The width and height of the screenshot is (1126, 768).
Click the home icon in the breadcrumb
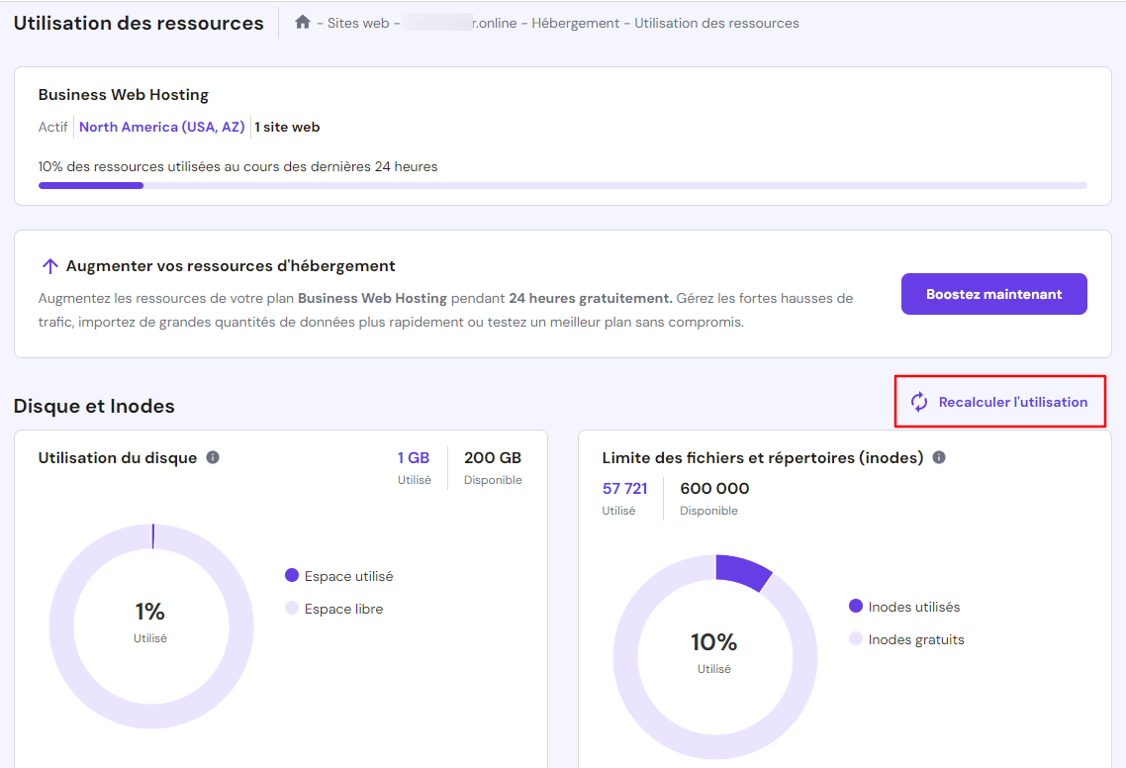[x=303, y=21]
